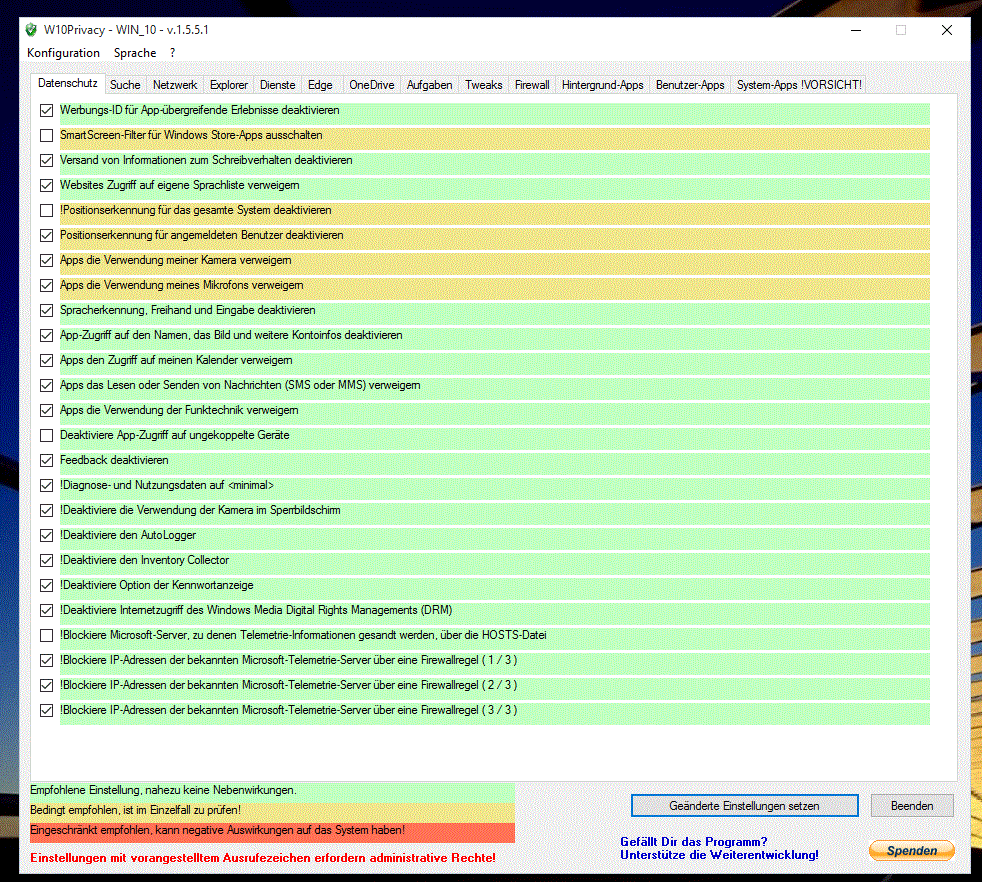982x882 pixels.
Task: Click the orange Spenden donate button
Action: pos(911,851)
